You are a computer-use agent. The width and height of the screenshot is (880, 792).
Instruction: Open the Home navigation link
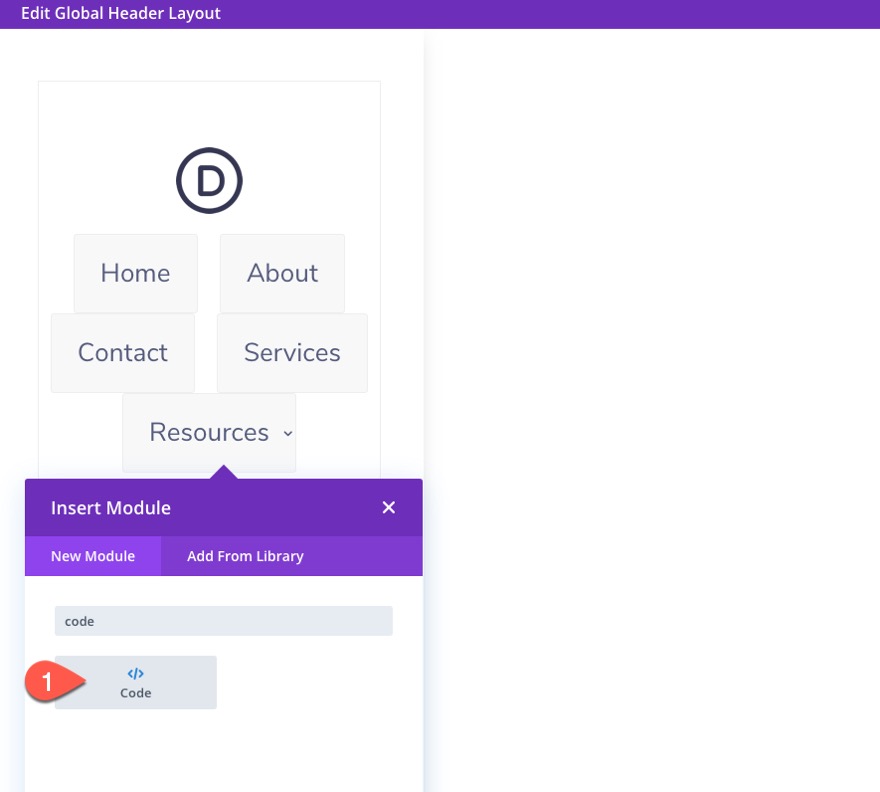[135, 272]
